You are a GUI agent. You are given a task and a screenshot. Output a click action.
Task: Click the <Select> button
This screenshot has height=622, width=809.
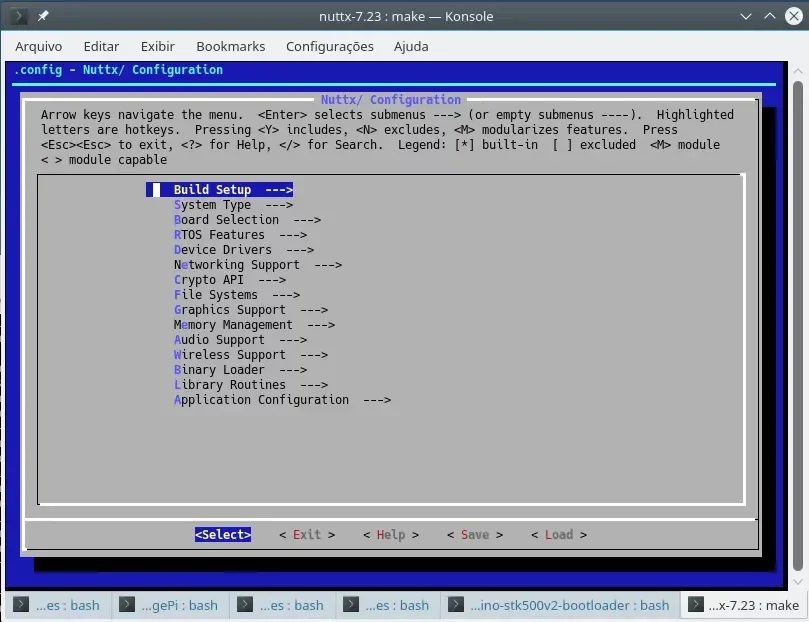pyautogui.click(x=223, y=534)
